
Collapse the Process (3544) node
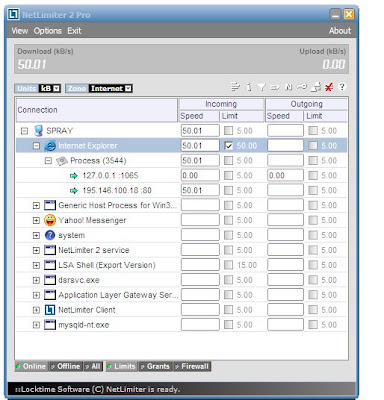[48, 161]
